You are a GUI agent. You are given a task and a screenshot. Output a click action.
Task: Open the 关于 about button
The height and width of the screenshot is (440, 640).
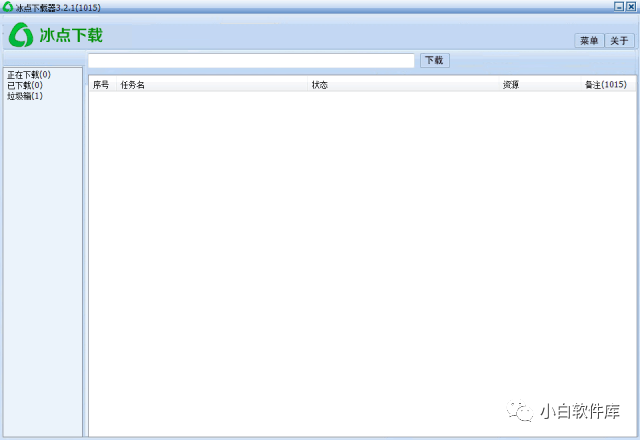619,40
